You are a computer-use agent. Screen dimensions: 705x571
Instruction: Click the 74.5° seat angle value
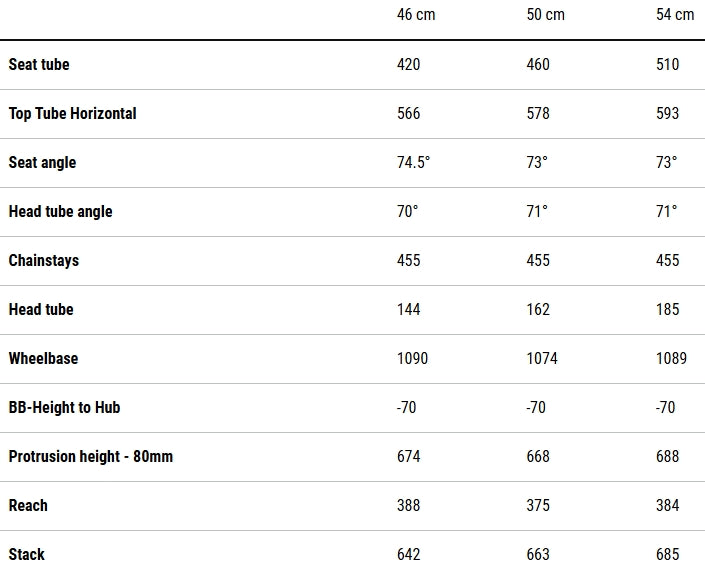point(413,162)
